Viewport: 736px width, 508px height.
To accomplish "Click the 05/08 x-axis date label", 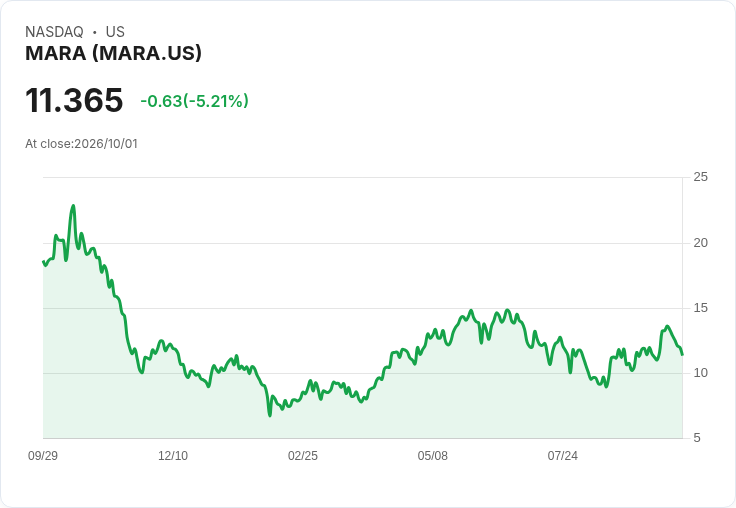I will 433,456.
